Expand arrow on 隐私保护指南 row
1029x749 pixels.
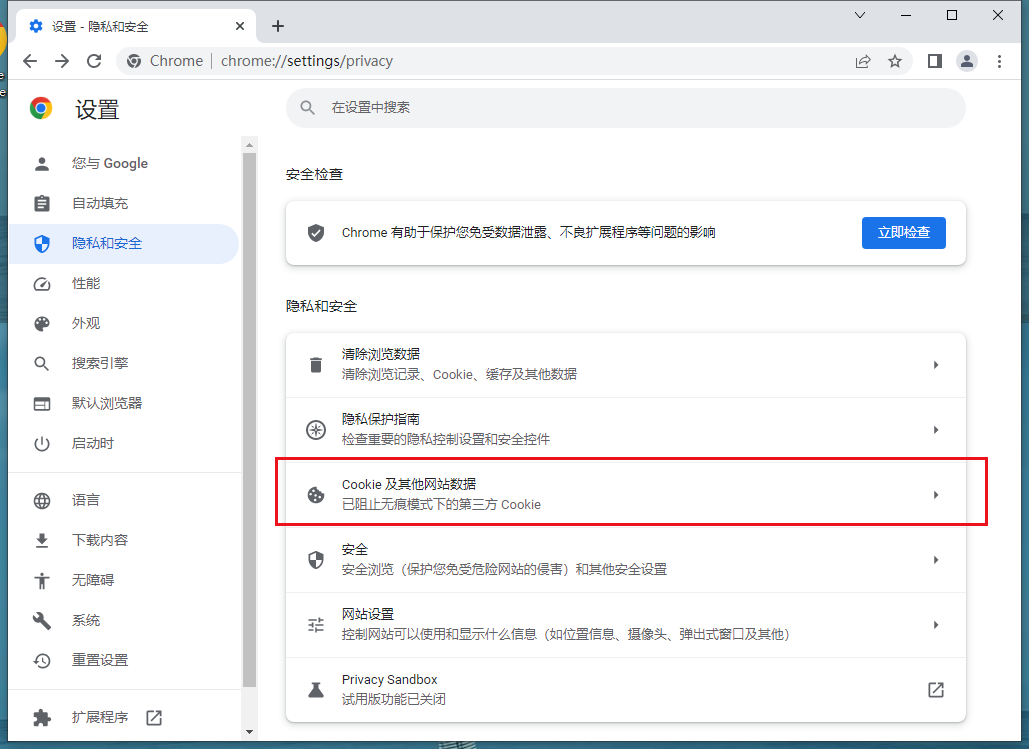click(x=936, y=429)
